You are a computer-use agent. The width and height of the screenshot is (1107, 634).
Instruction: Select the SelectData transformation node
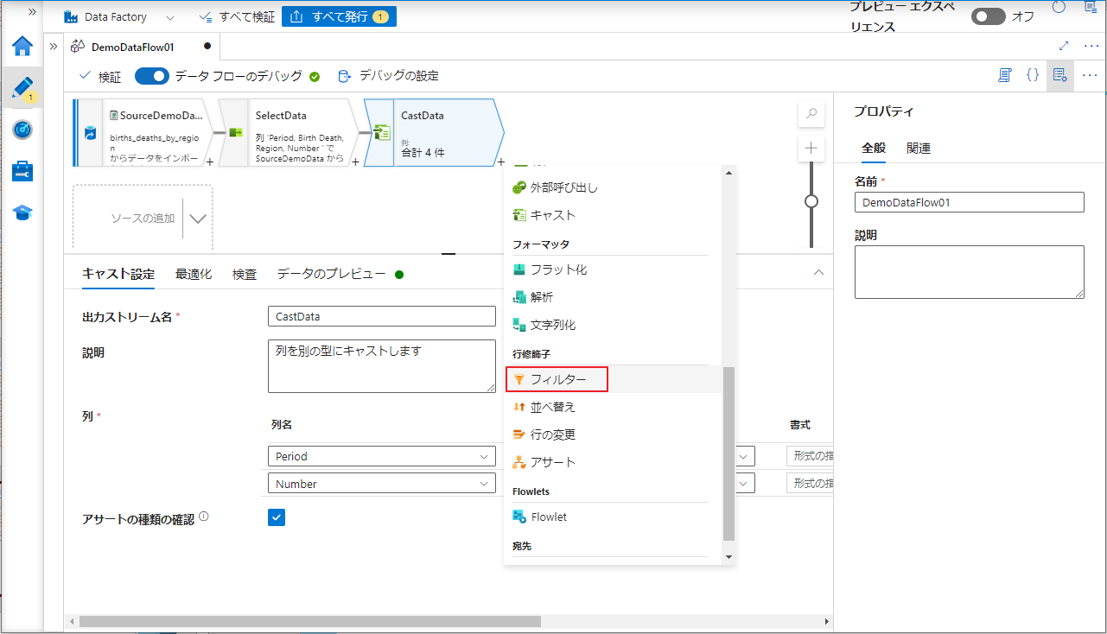click(x=287, y=133)
